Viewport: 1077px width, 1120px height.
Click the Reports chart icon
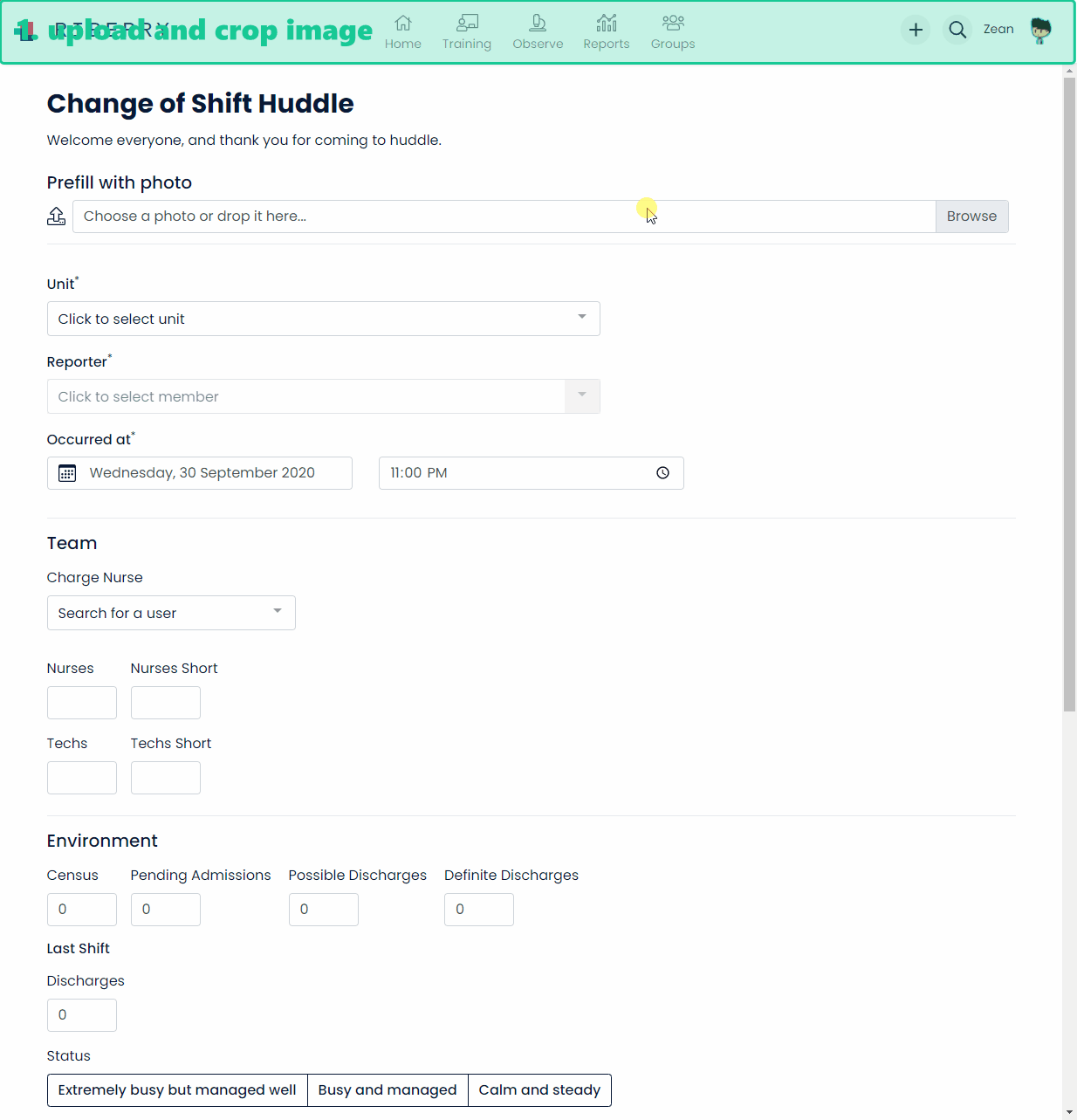click(x=607, y=23)
